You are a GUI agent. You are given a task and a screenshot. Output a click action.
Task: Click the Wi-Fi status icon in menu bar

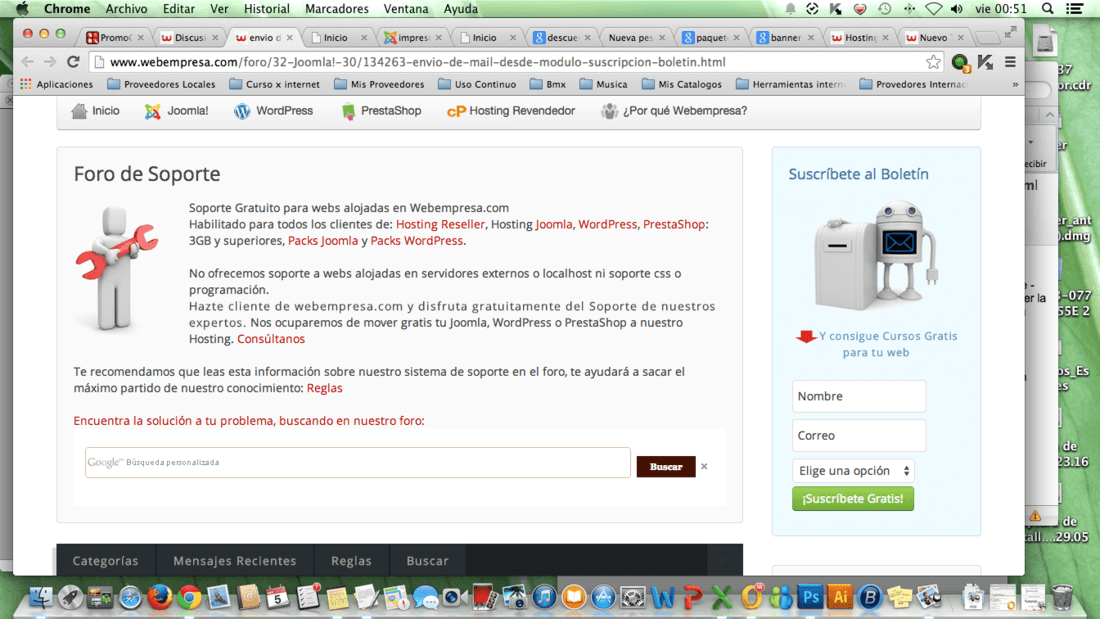[933, 8]
